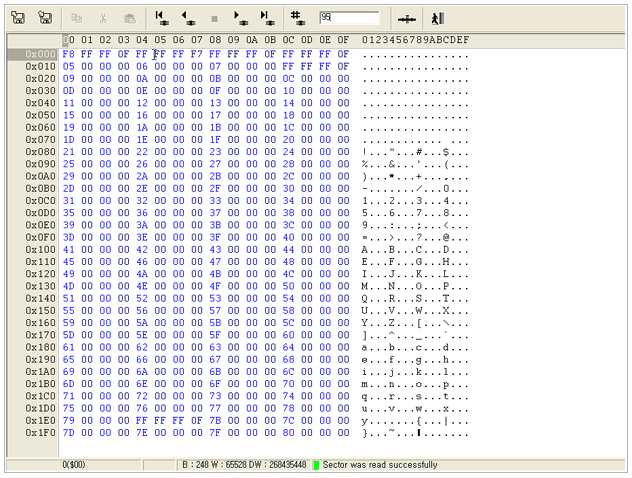Click the hash go-to-sector icon
This screenshot has height=478, width=632.
(298, 18)
